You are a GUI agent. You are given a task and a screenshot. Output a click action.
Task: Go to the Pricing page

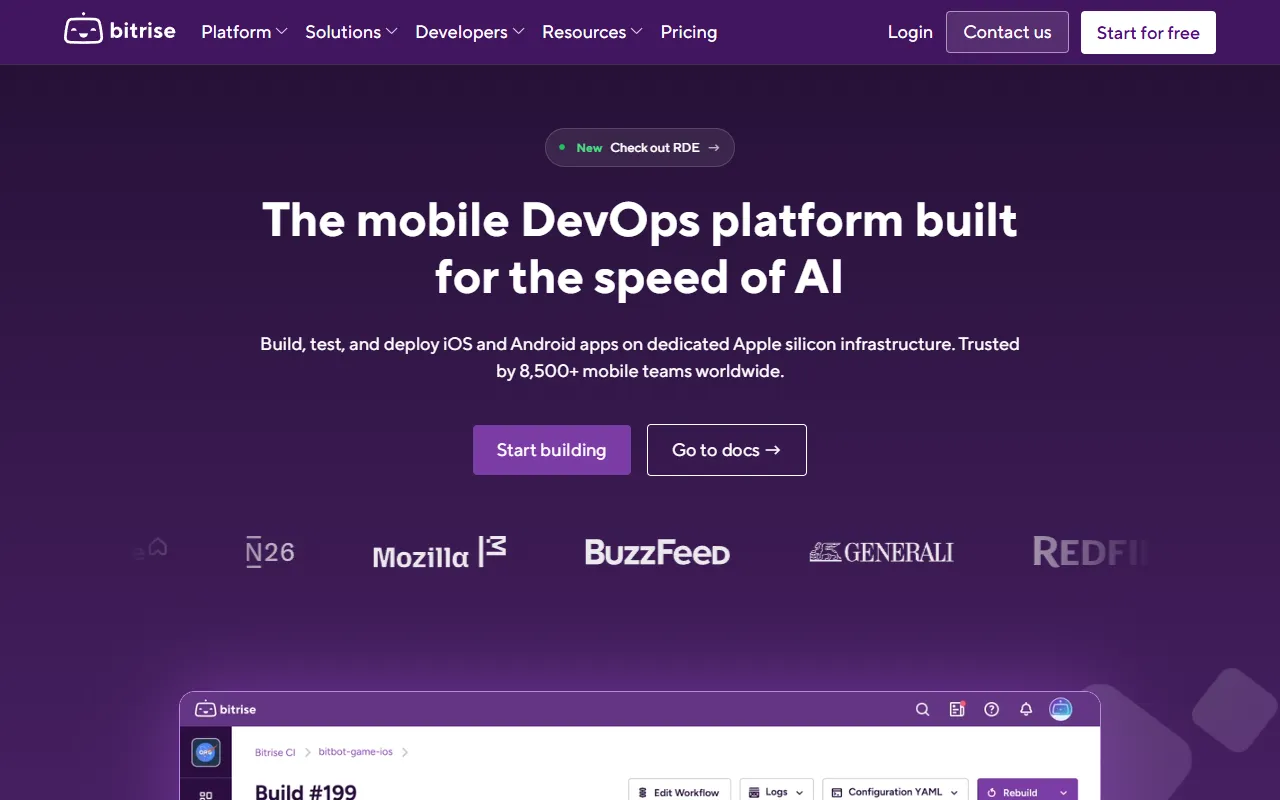689,32
